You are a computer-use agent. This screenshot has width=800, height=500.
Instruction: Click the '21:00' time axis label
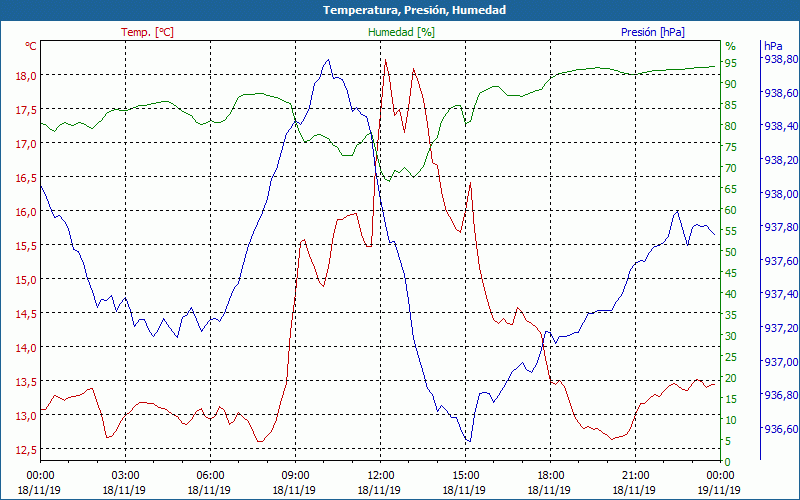pos(635,476)
